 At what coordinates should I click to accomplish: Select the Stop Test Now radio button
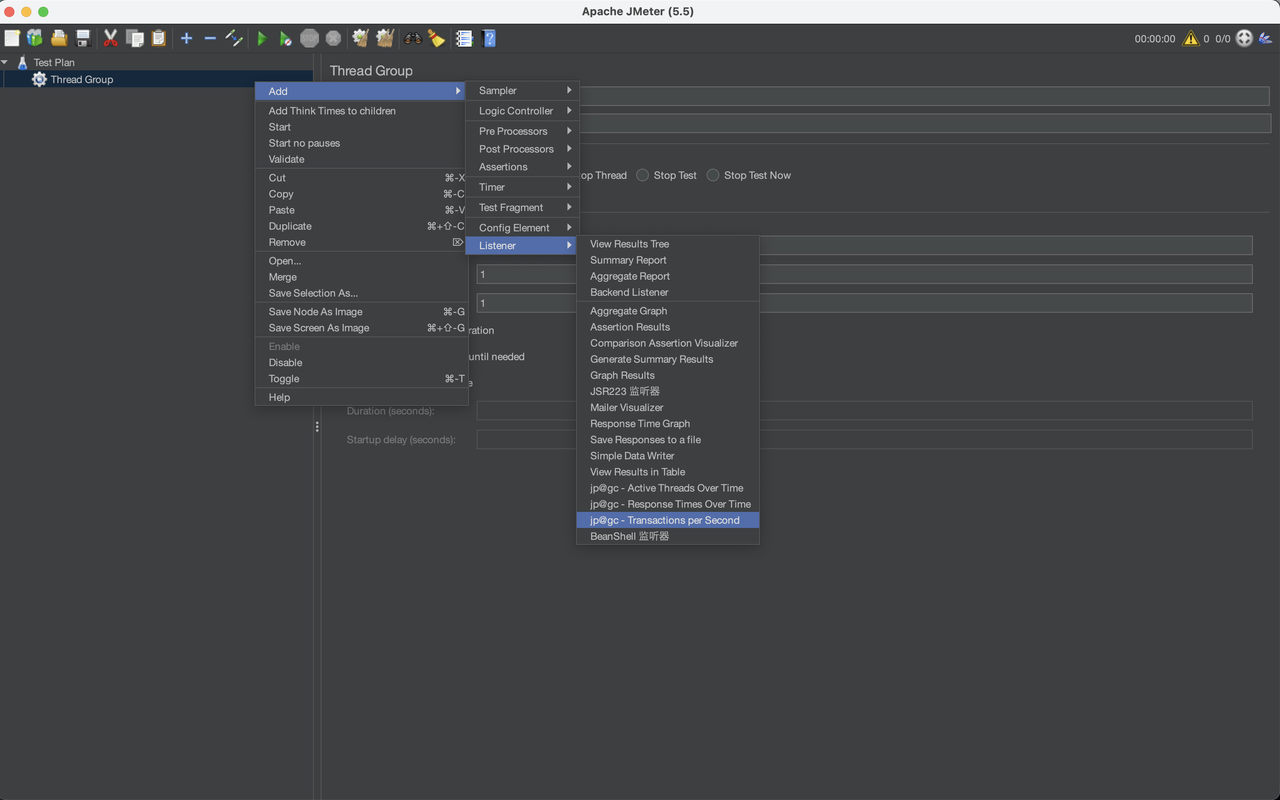pyautogui.click(x=713, y=175)
